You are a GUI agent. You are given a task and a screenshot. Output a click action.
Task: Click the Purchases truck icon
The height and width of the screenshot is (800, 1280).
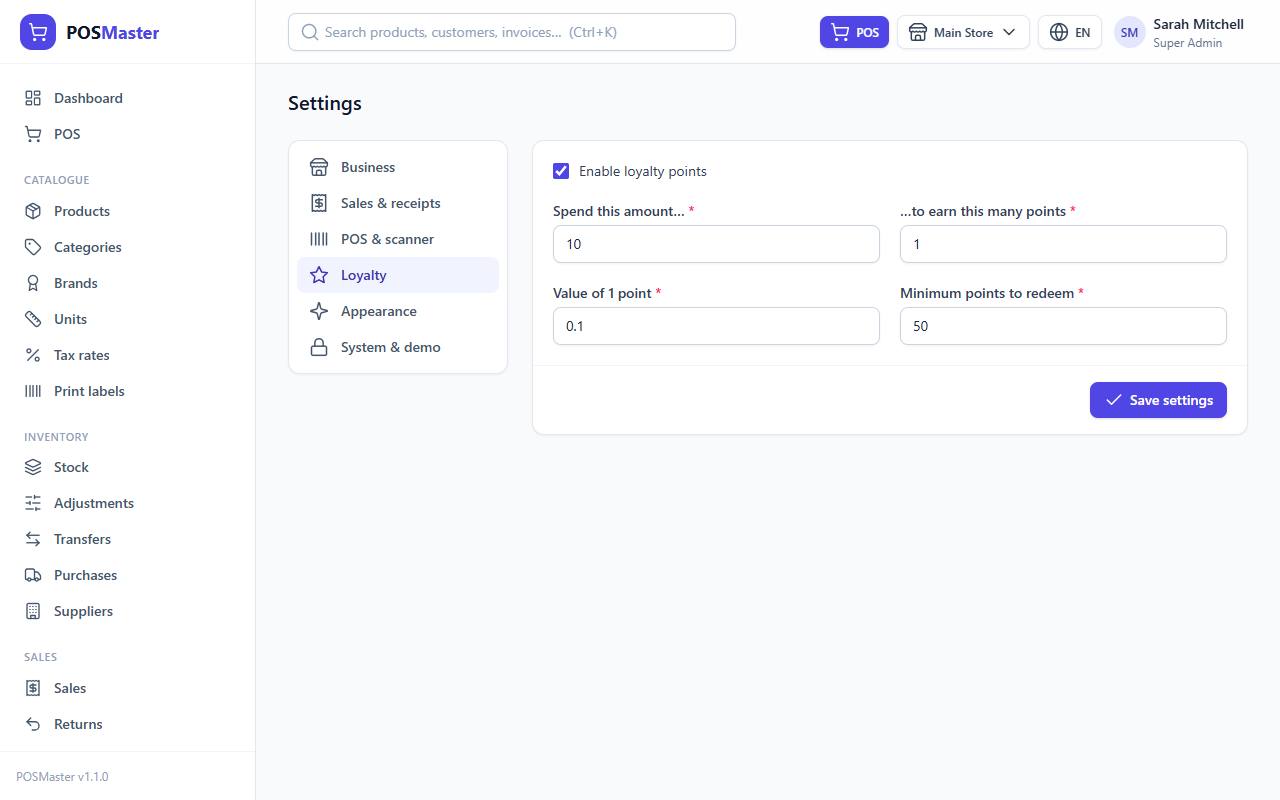[33, 575]
